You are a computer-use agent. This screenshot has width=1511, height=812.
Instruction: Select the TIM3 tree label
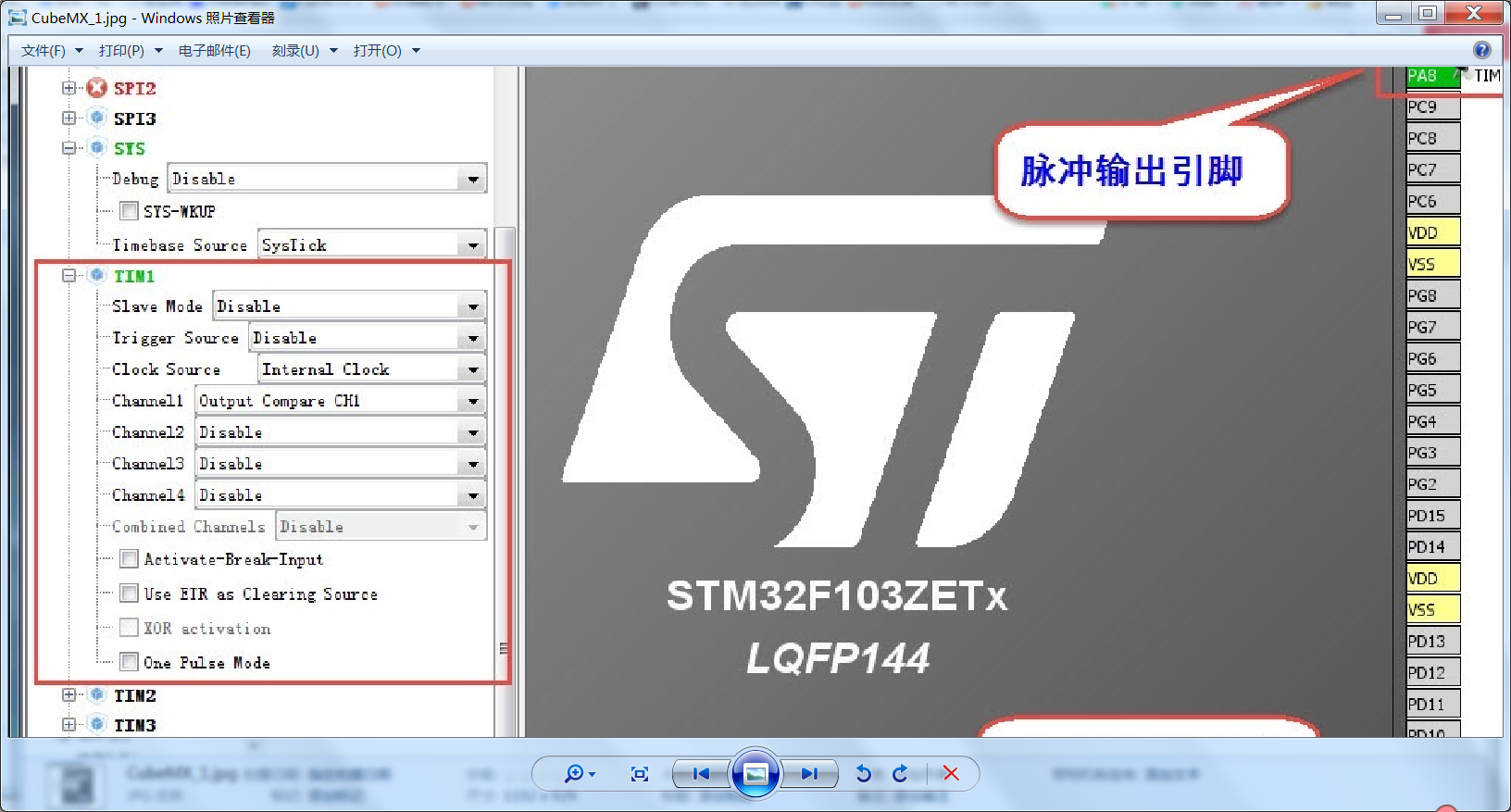[x=135, y=725]
